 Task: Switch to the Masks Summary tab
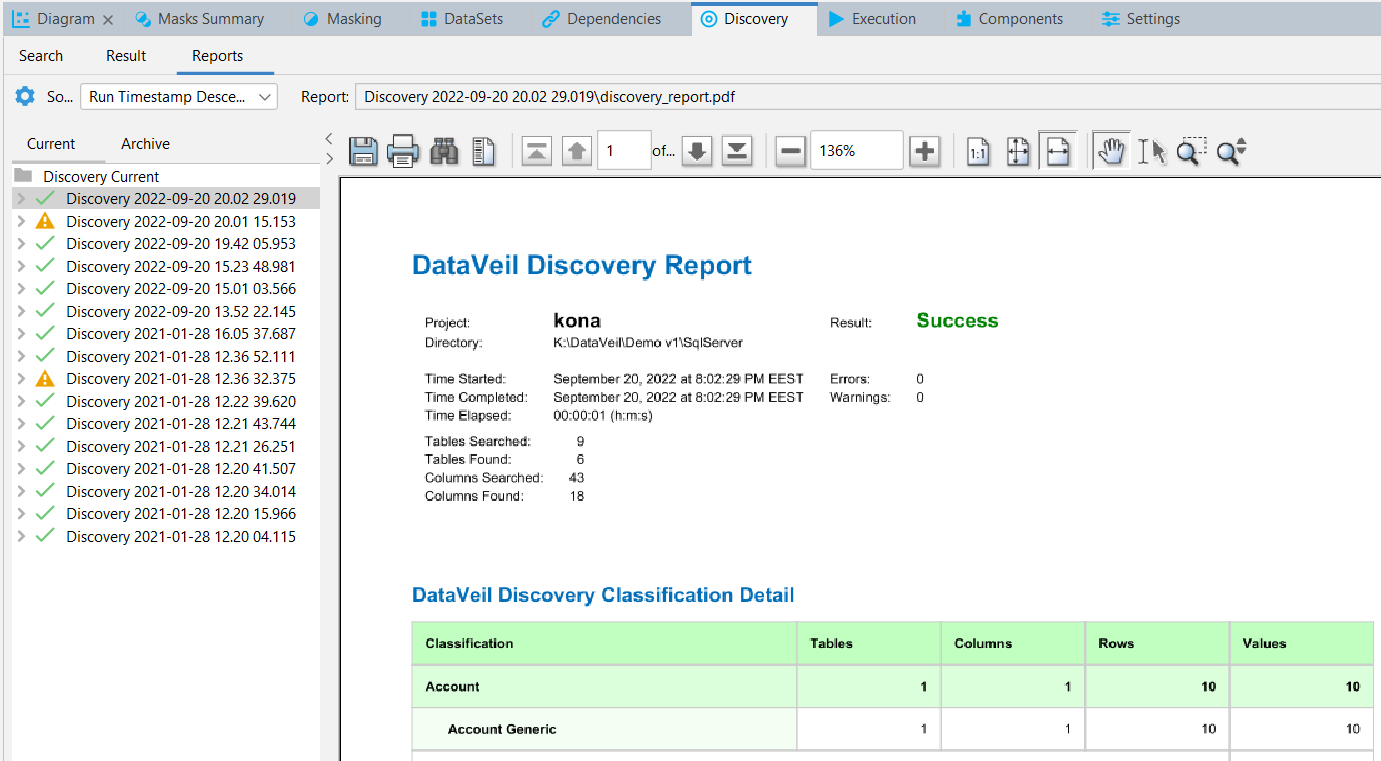[x=200, y=19]
